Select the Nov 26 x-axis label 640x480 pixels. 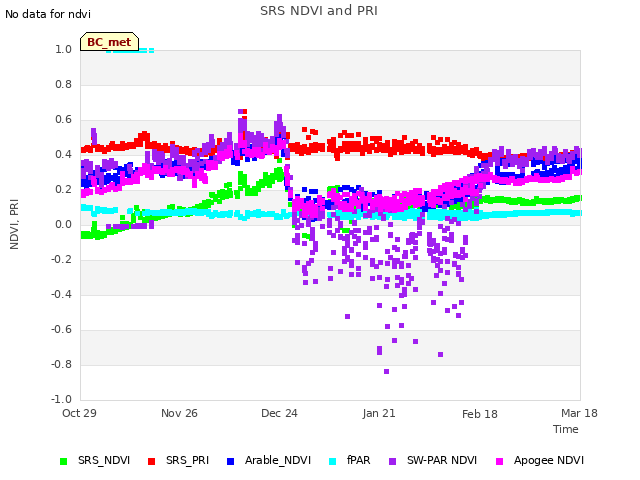179,413
